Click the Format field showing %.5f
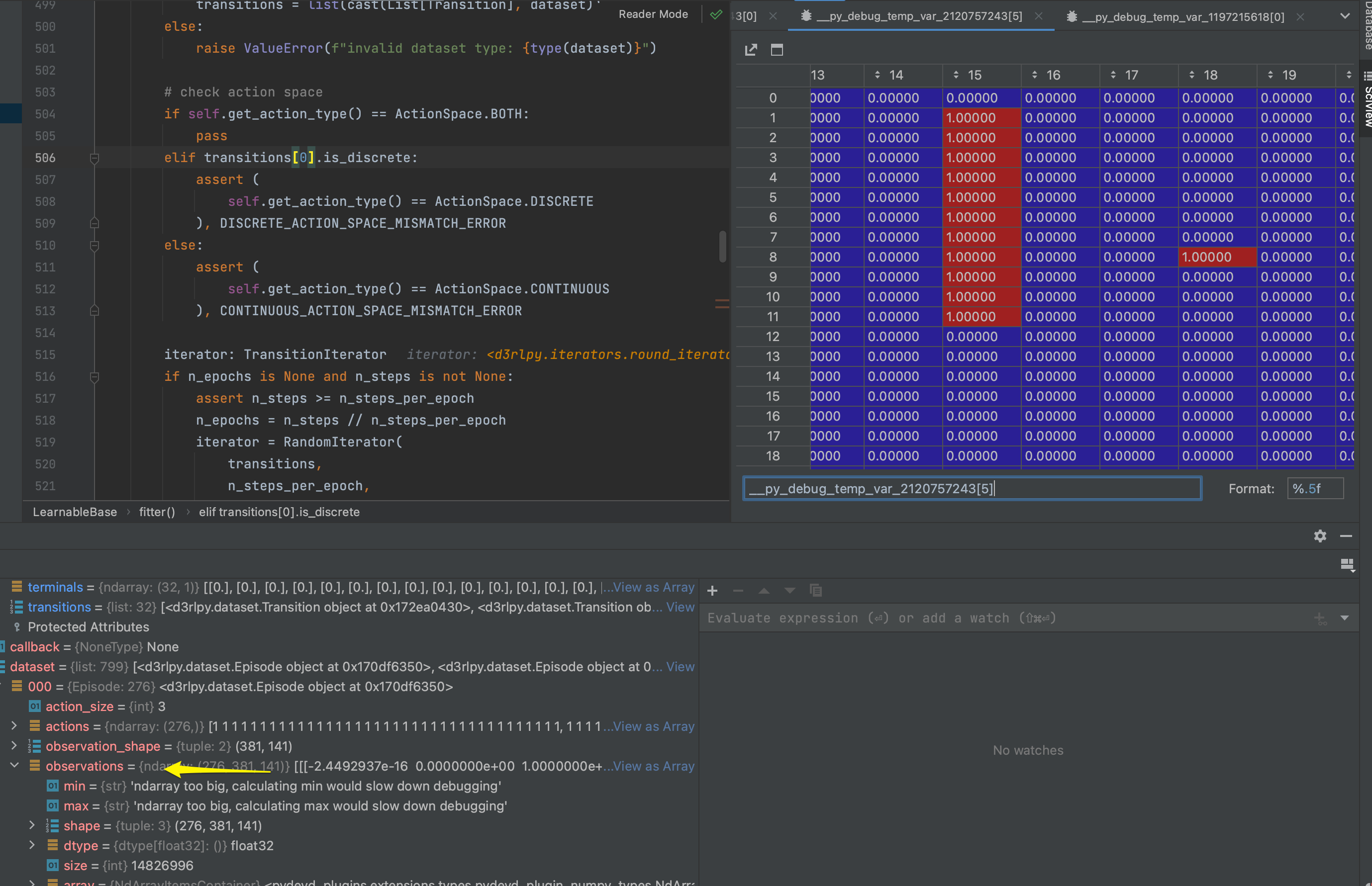Image resolution: width=1372 pixels, height=886 pixels. [x=1314, y=489]
